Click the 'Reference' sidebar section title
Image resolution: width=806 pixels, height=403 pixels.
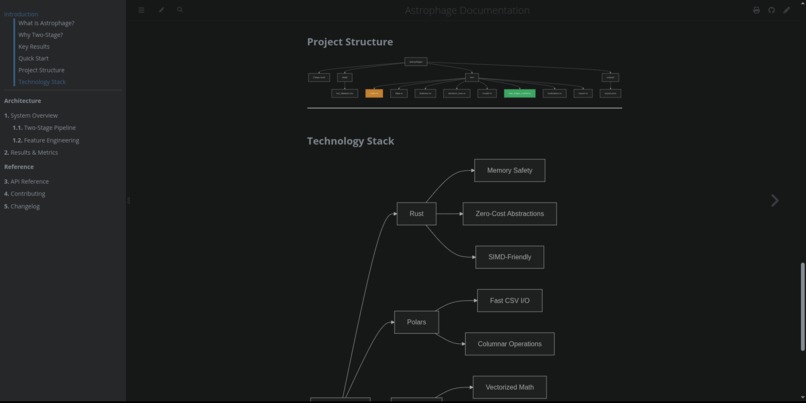19,167
